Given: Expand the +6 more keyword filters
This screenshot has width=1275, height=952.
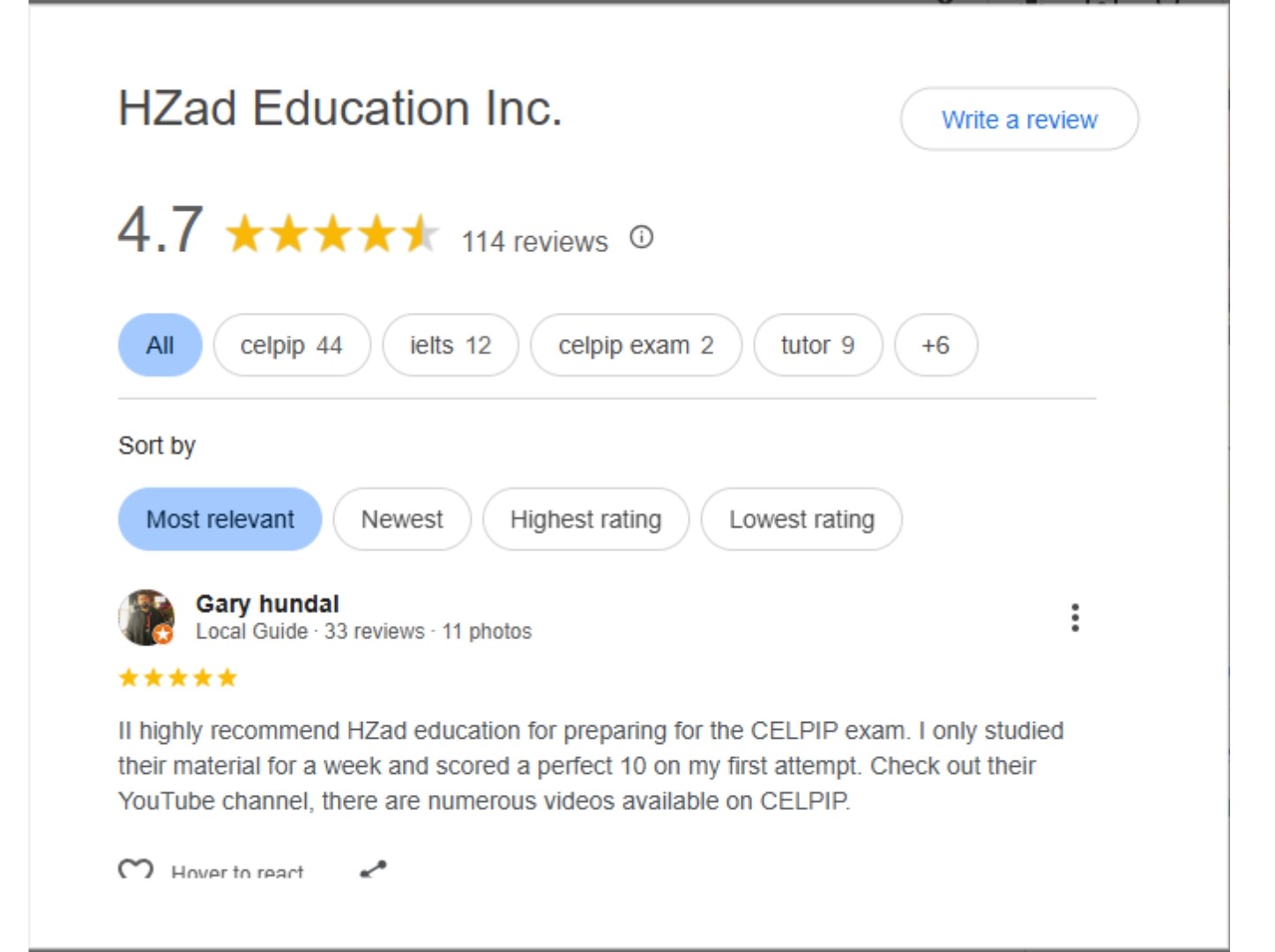Looking at the screenshot, I should pos(935,345).
